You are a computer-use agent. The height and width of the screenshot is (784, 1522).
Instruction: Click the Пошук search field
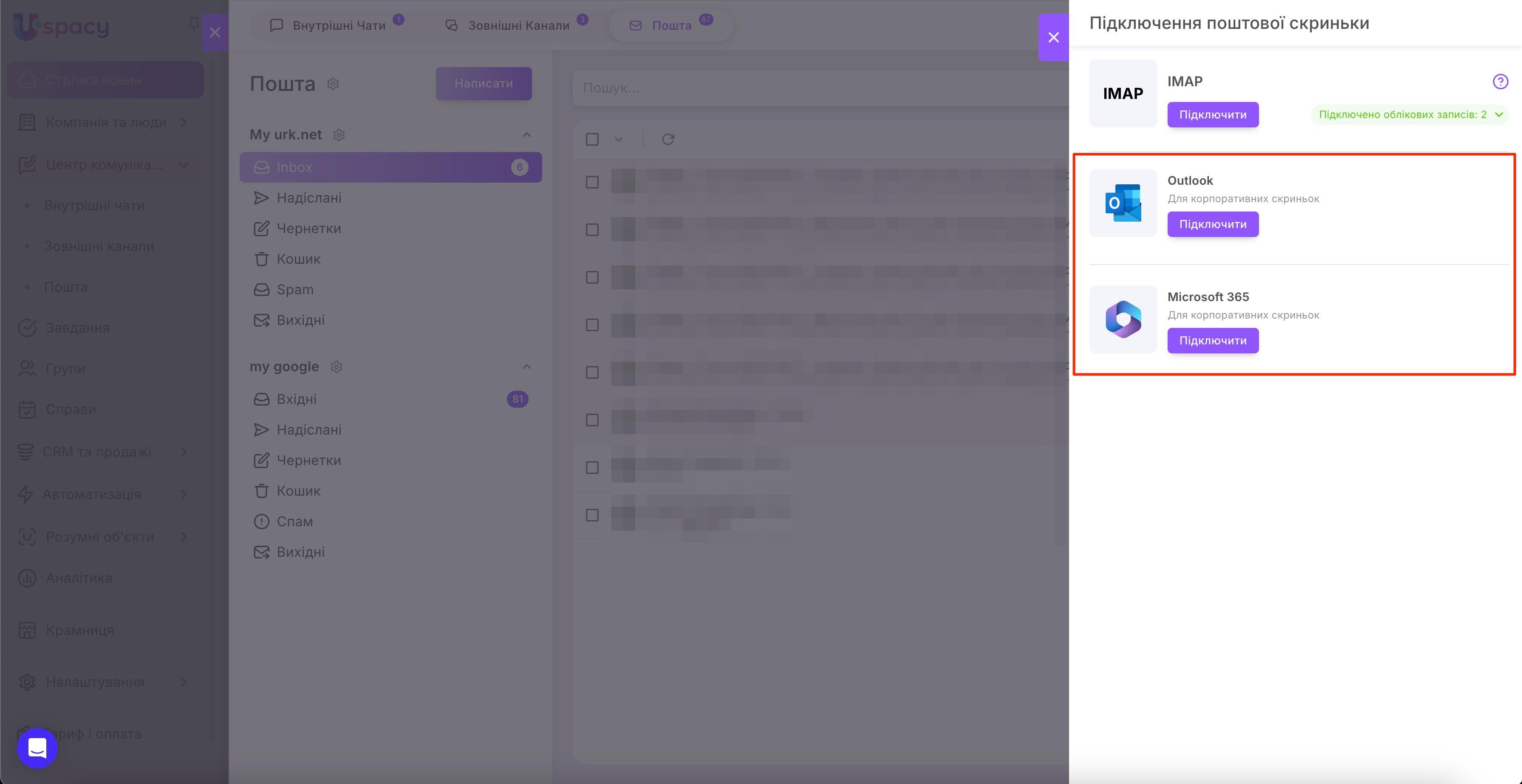(x=815, y=88)
